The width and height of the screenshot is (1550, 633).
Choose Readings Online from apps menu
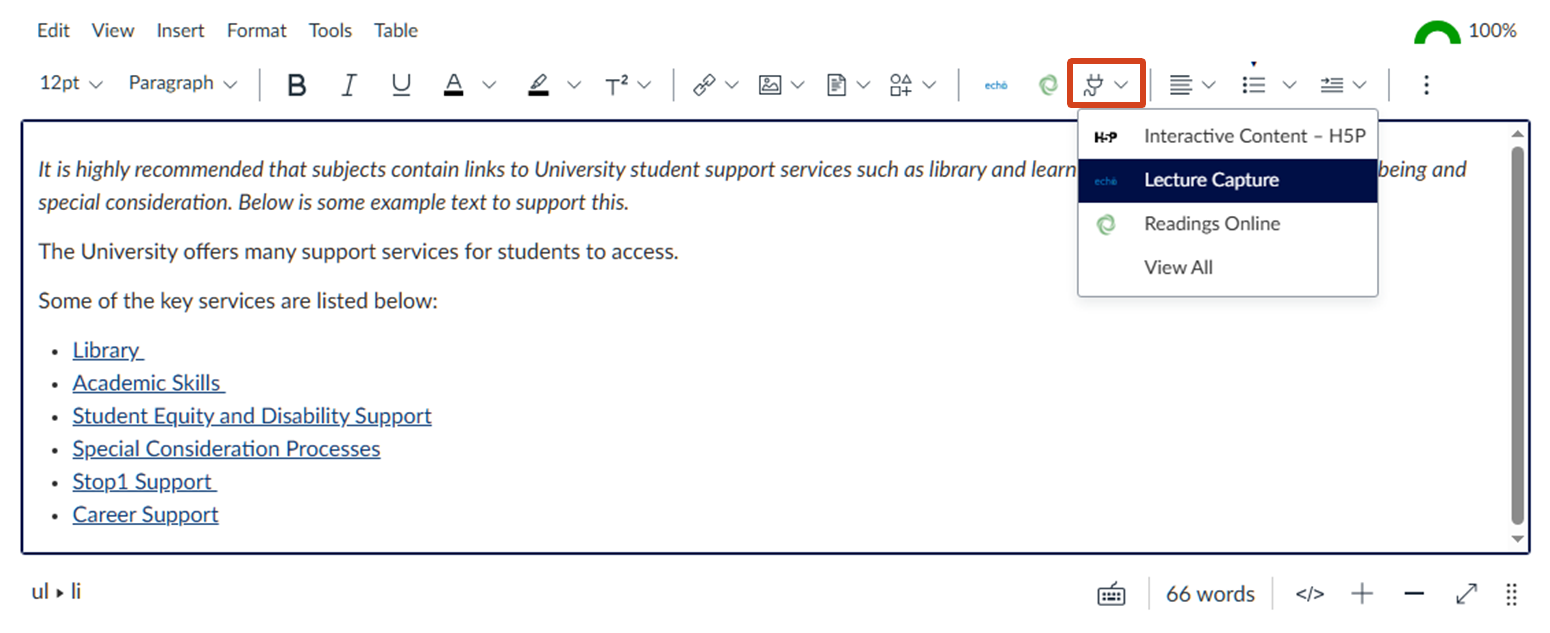click(x=1228, y=224)
